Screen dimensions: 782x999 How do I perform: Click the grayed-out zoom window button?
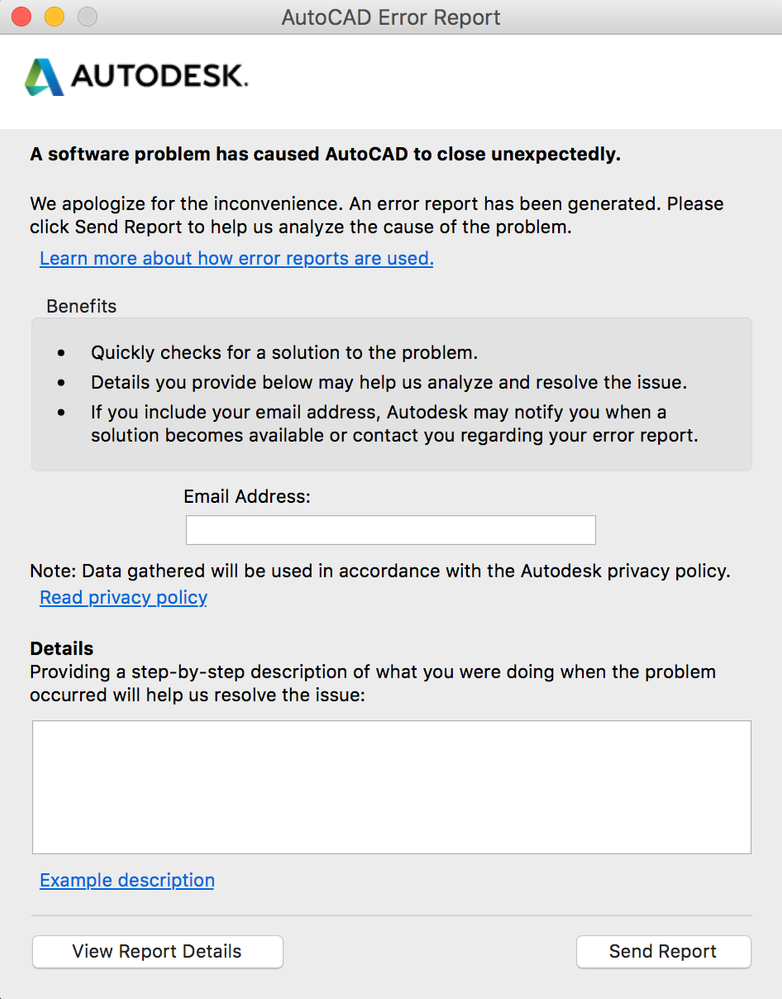87,17
